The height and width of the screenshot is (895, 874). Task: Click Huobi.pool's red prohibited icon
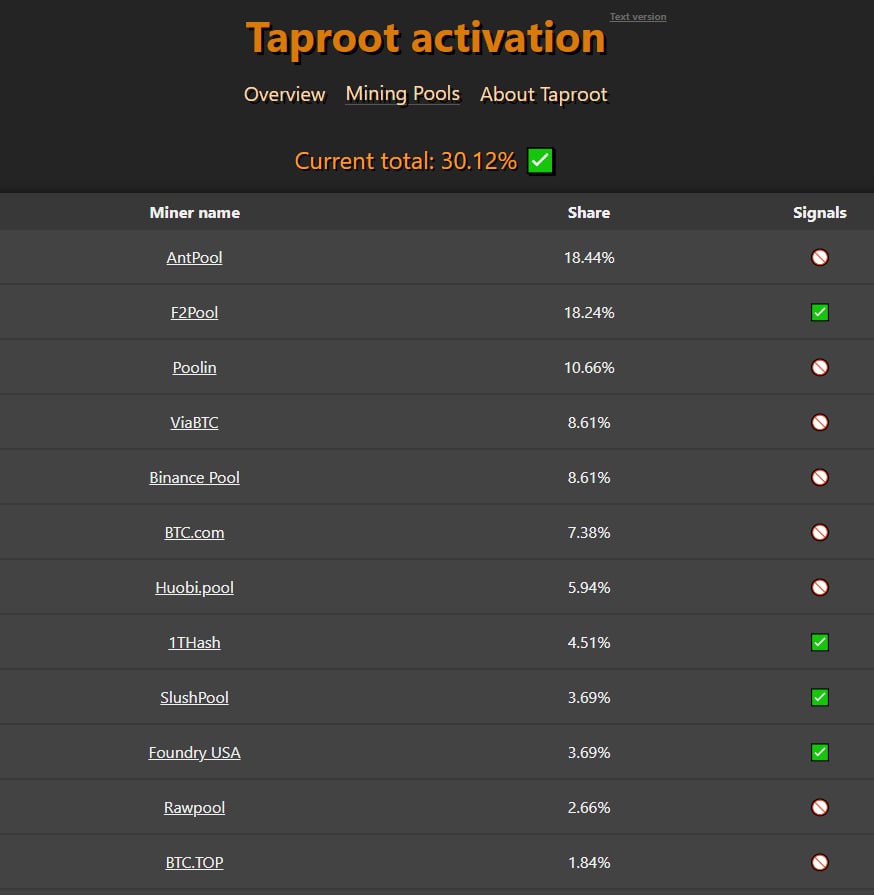(820, 588)
